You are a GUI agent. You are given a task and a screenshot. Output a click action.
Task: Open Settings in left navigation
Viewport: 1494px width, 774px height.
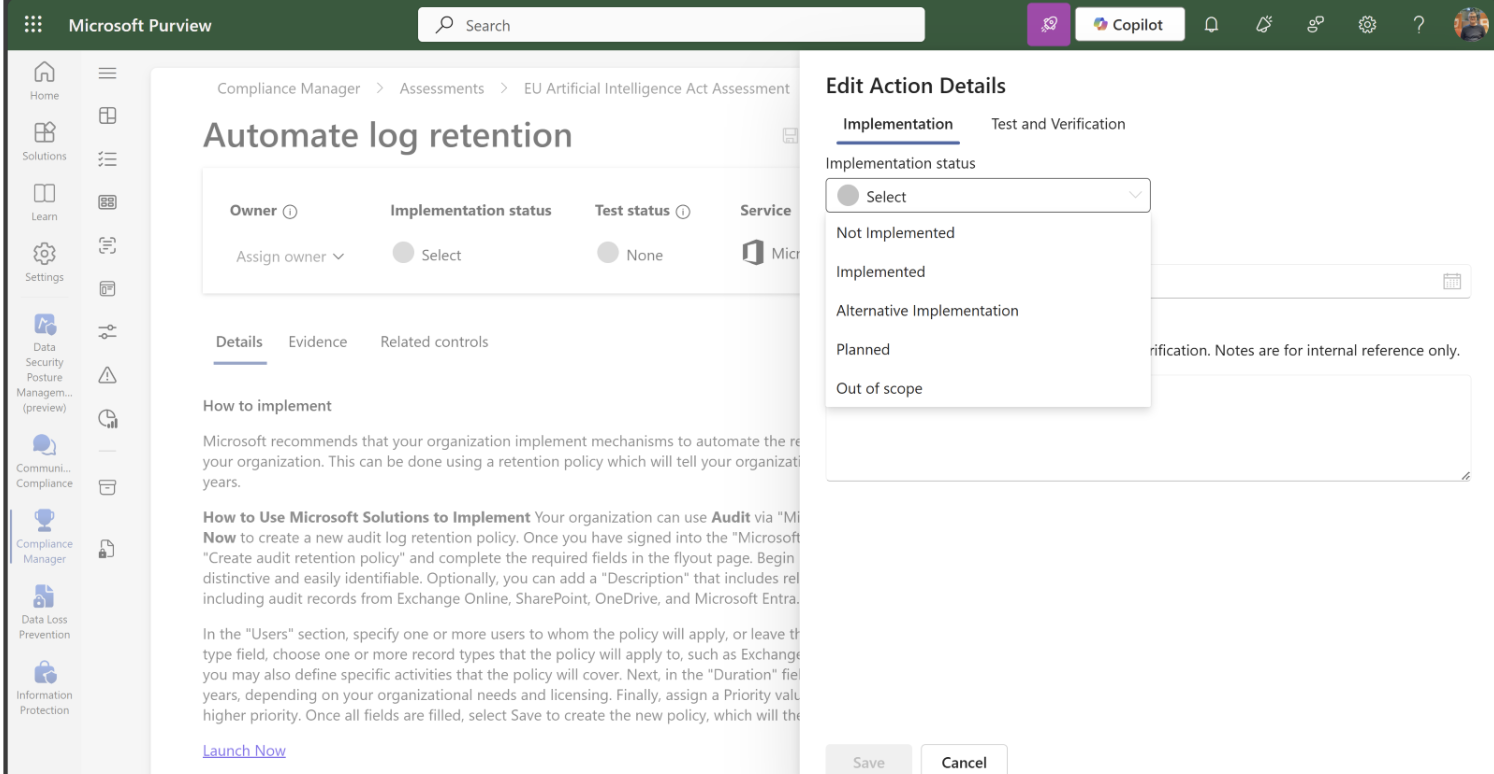pos(43,262)
